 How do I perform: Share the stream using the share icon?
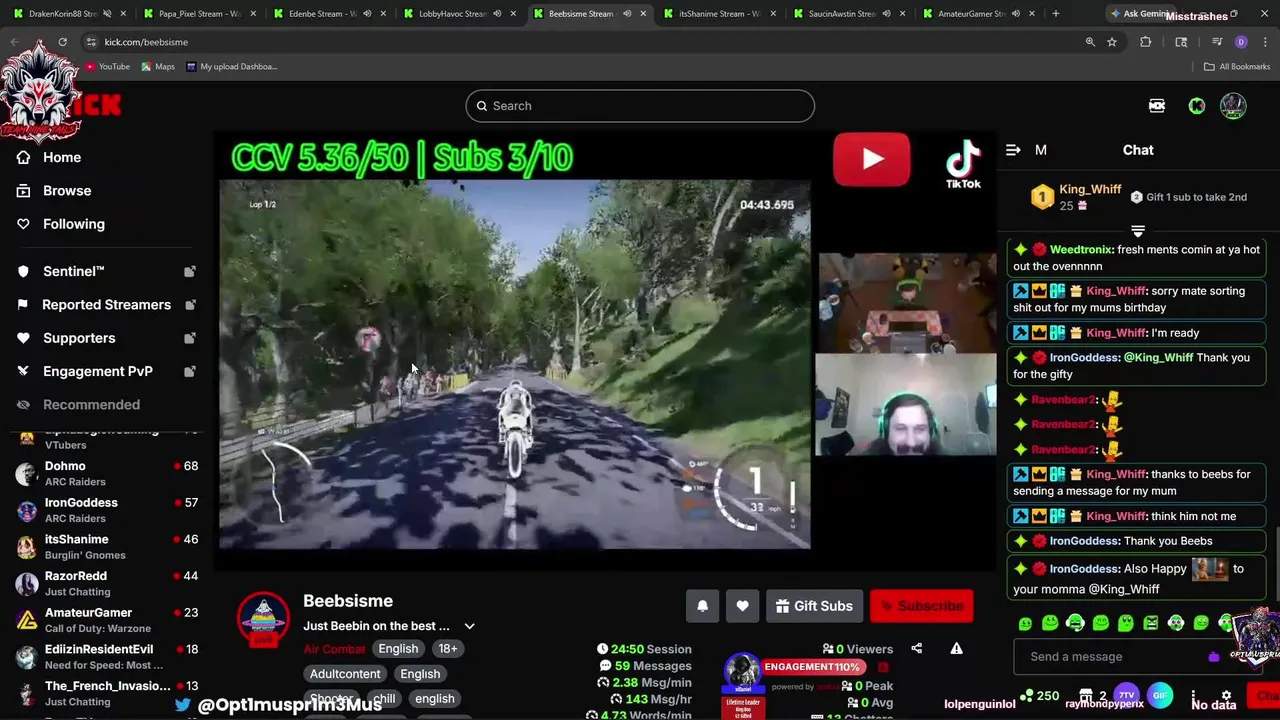click(x=916, y=649)
